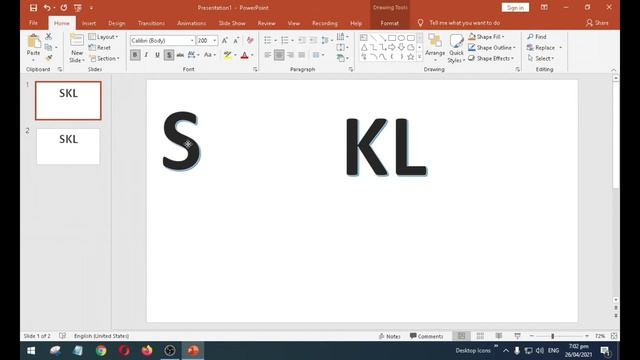Open the Layout dropdown
Image resolution: width=640 pixels, height=360 pixels.
click(x=104, y=37)
